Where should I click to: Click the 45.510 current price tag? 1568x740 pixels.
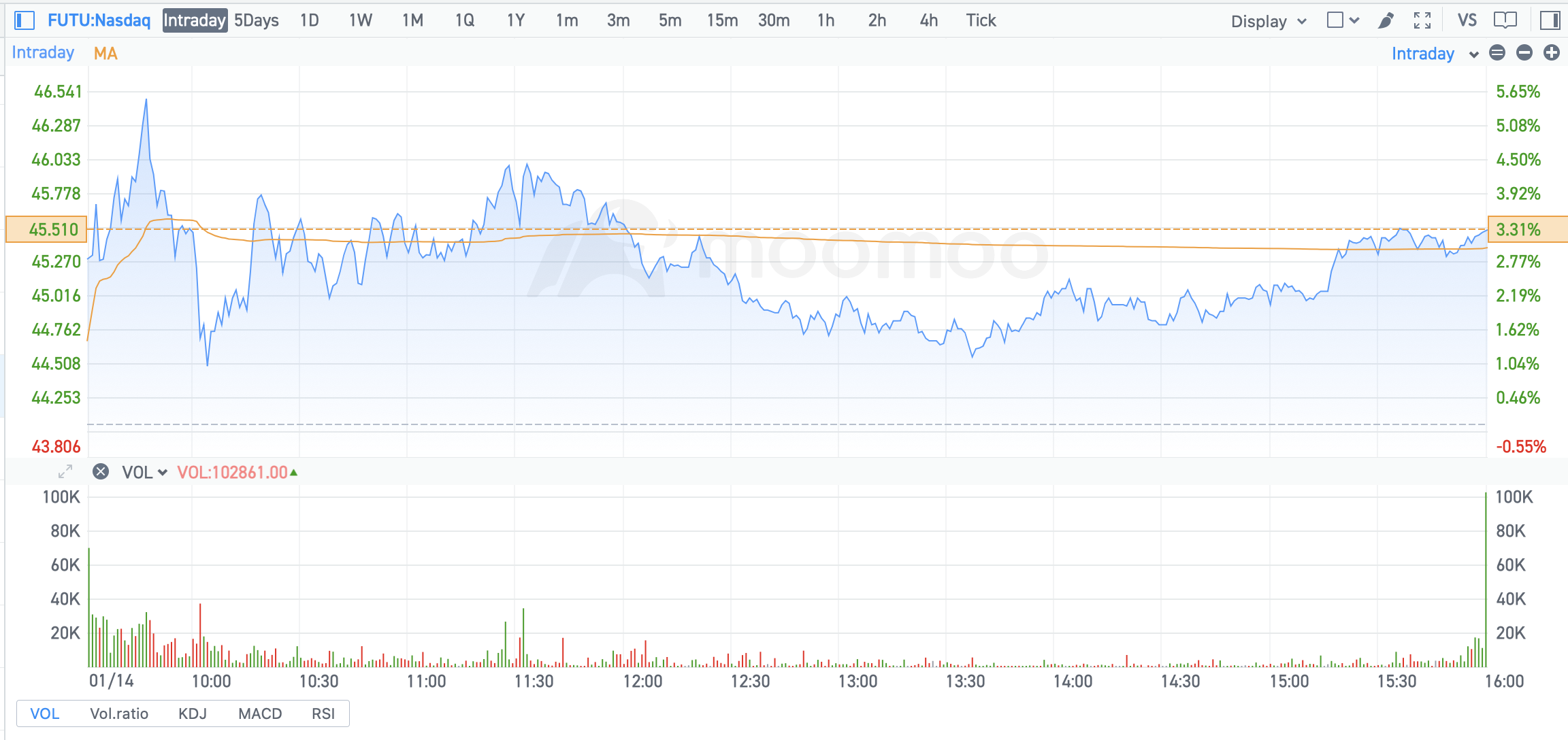46,229
